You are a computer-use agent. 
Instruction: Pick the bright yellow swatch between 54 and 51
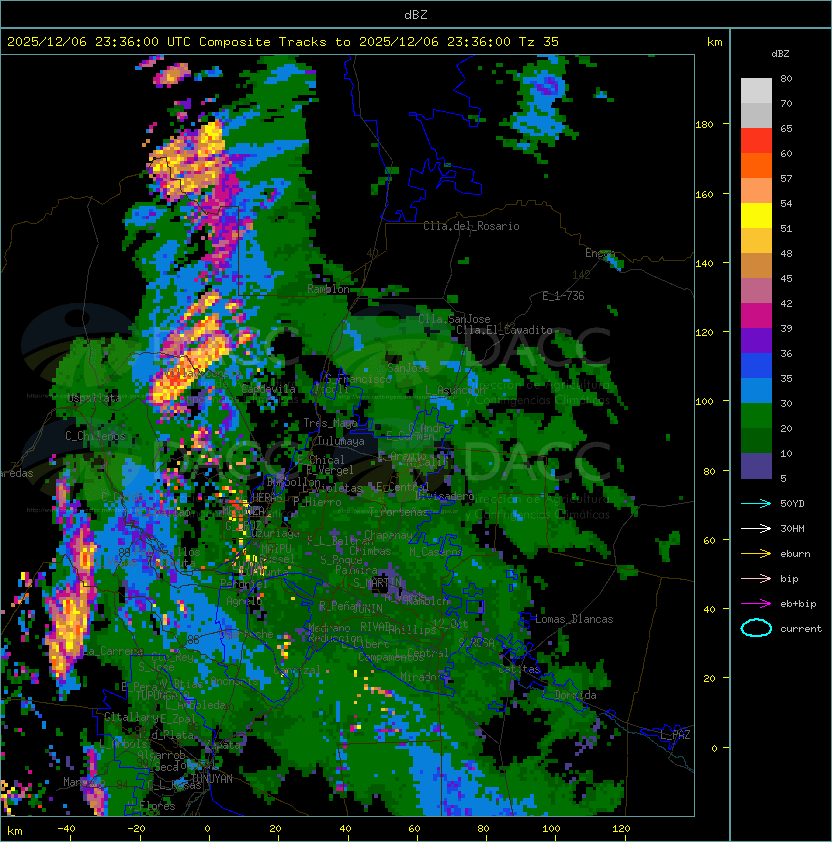click(x=756, y=216)
